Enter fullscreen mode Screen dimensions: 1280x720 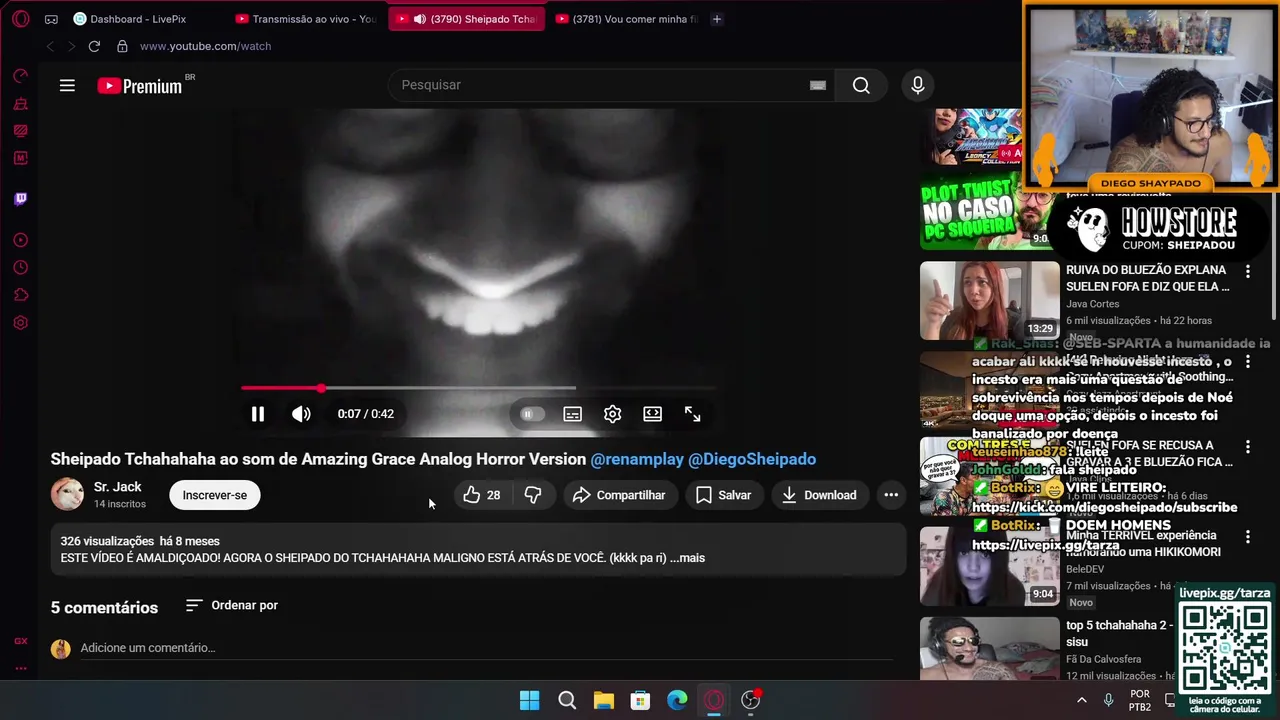[x=692, y=414]
